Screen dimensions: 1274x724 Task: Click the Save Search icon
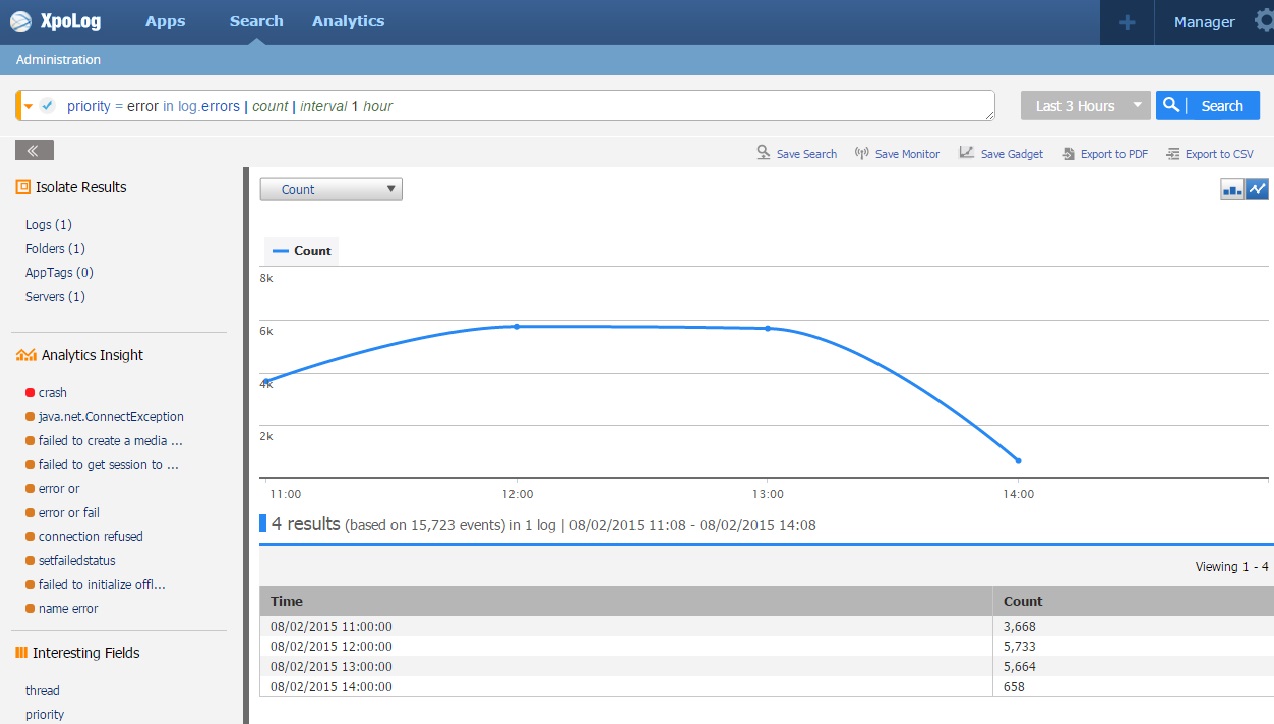pyautogui.click(x=764, y=153)
